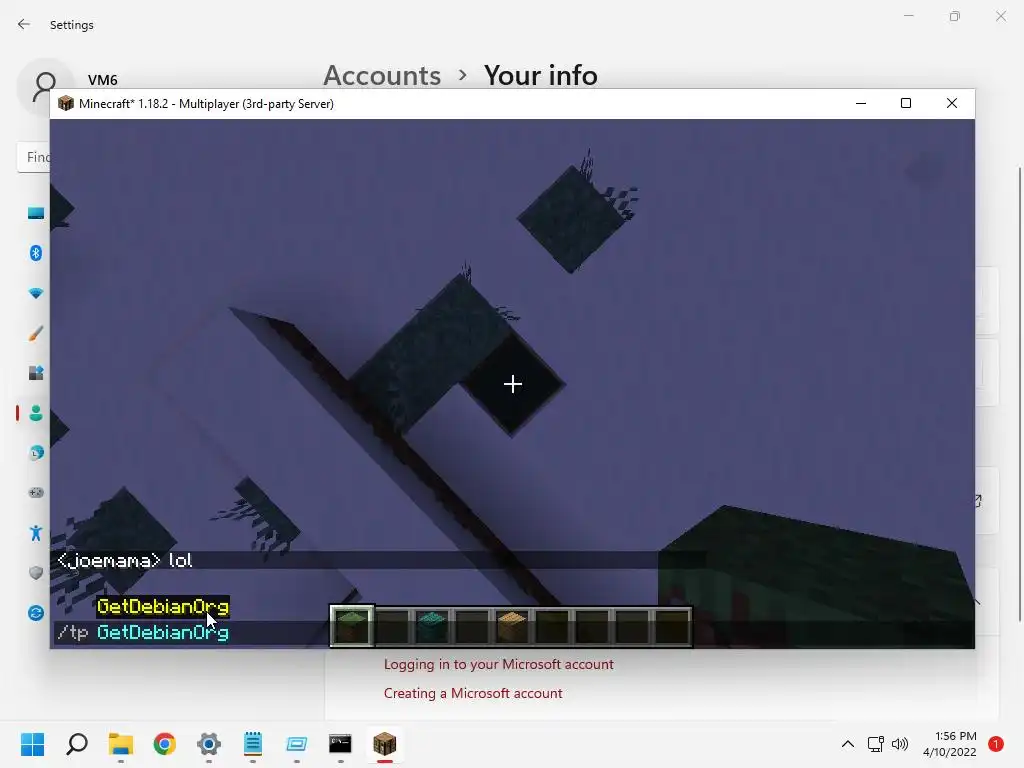This screenshot has height=768, width=1024.
Task: Click the Accounts breadcrumb in Settings
Action: (x=382, y=75)
